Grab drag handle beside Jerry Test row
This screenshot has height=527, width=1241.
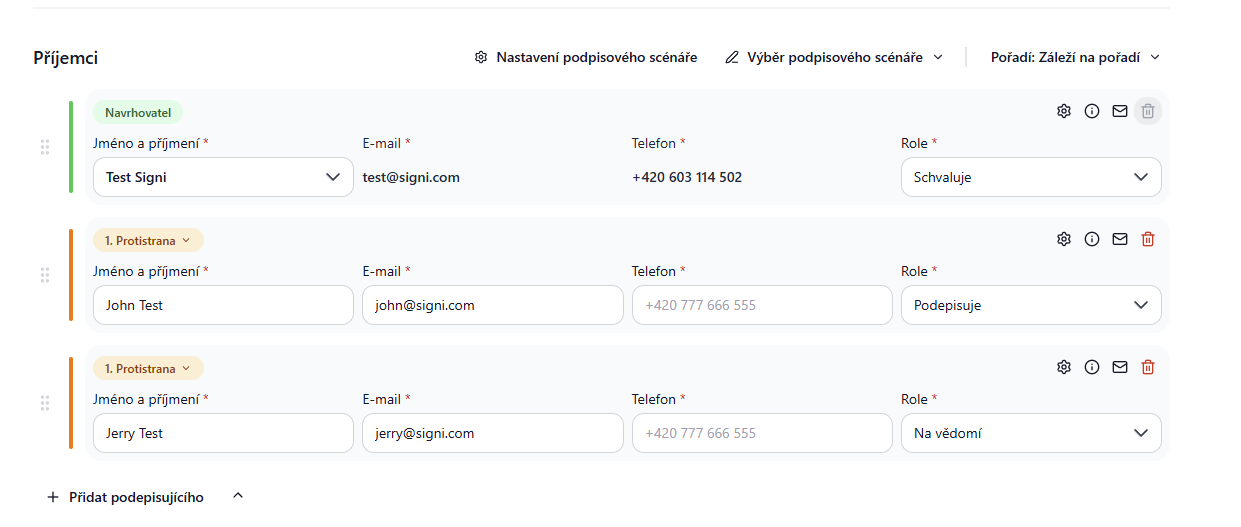pyautogui.click(x=45, y=403)
